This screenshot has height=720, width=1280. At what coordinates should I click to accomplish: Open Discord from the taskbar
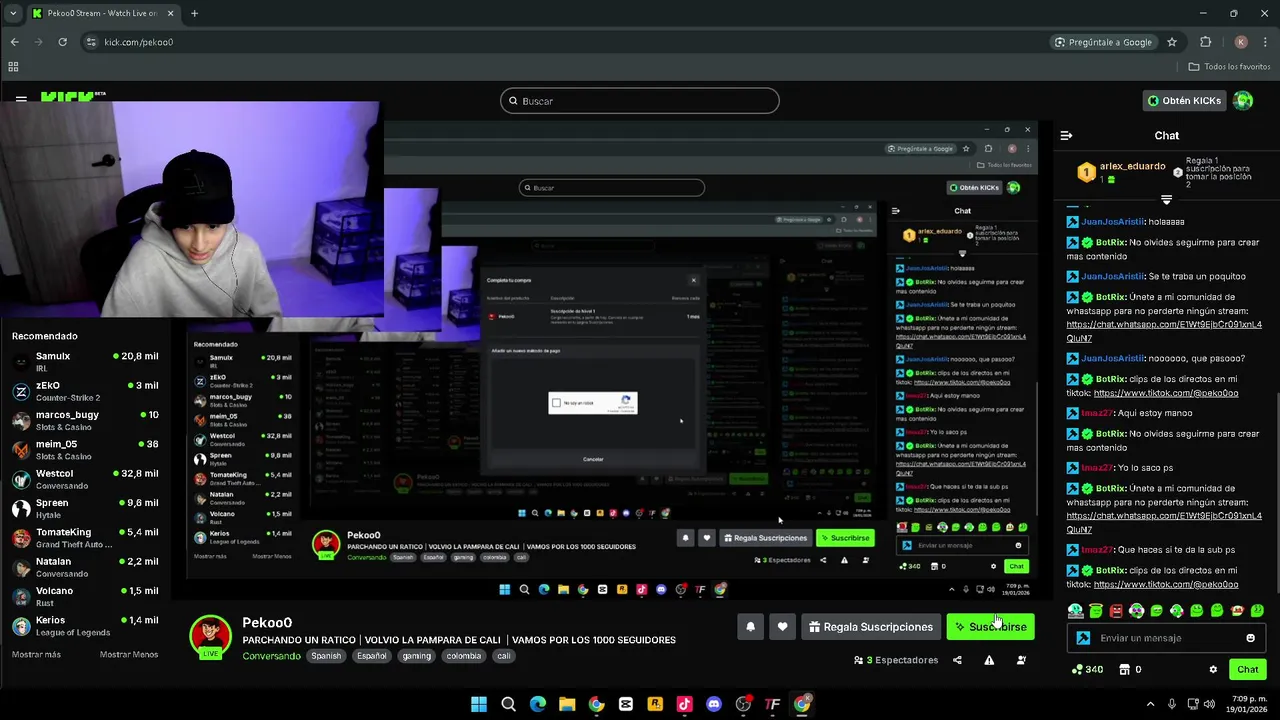713,704
